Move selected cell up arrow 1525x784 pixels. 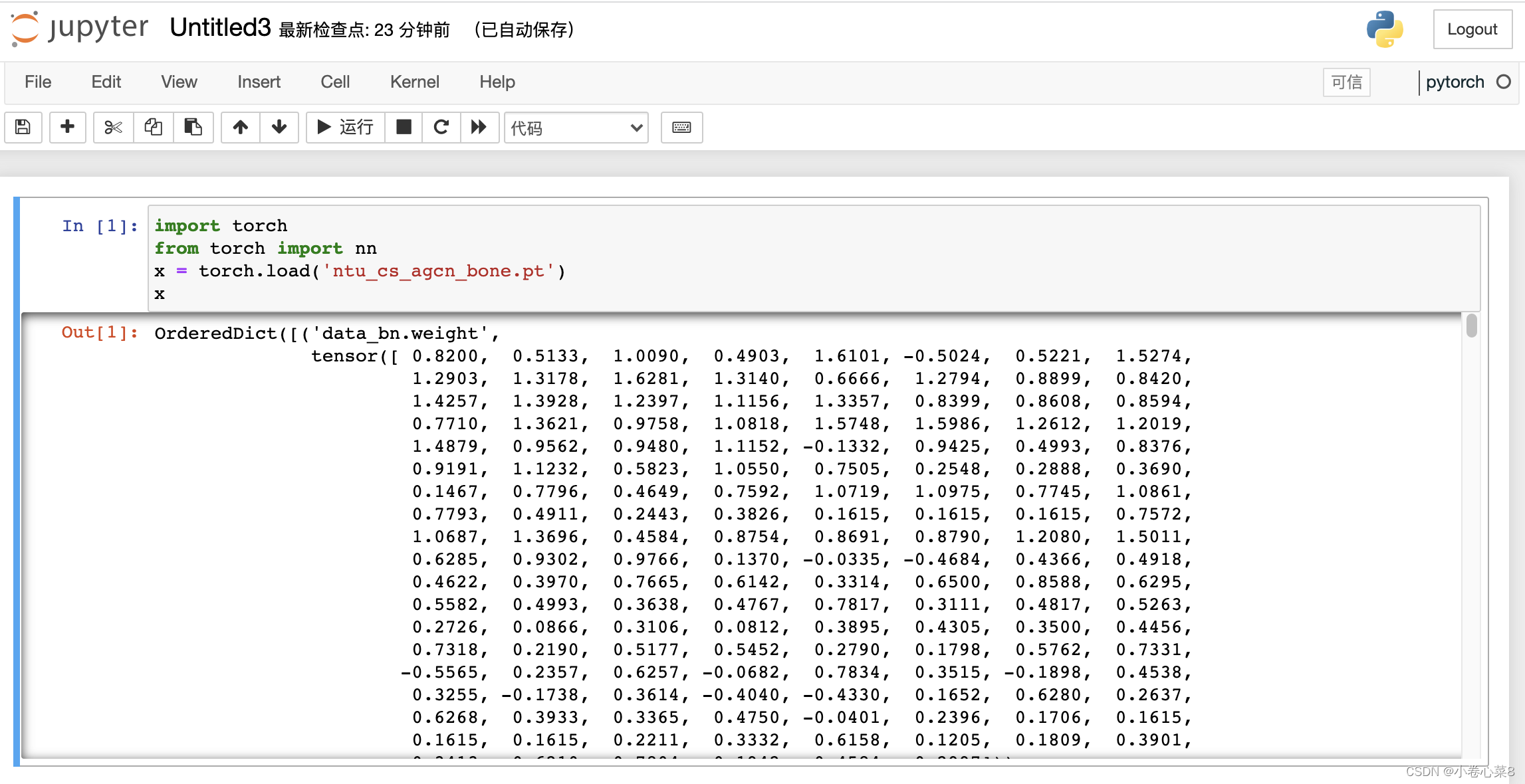coord(241,127)
